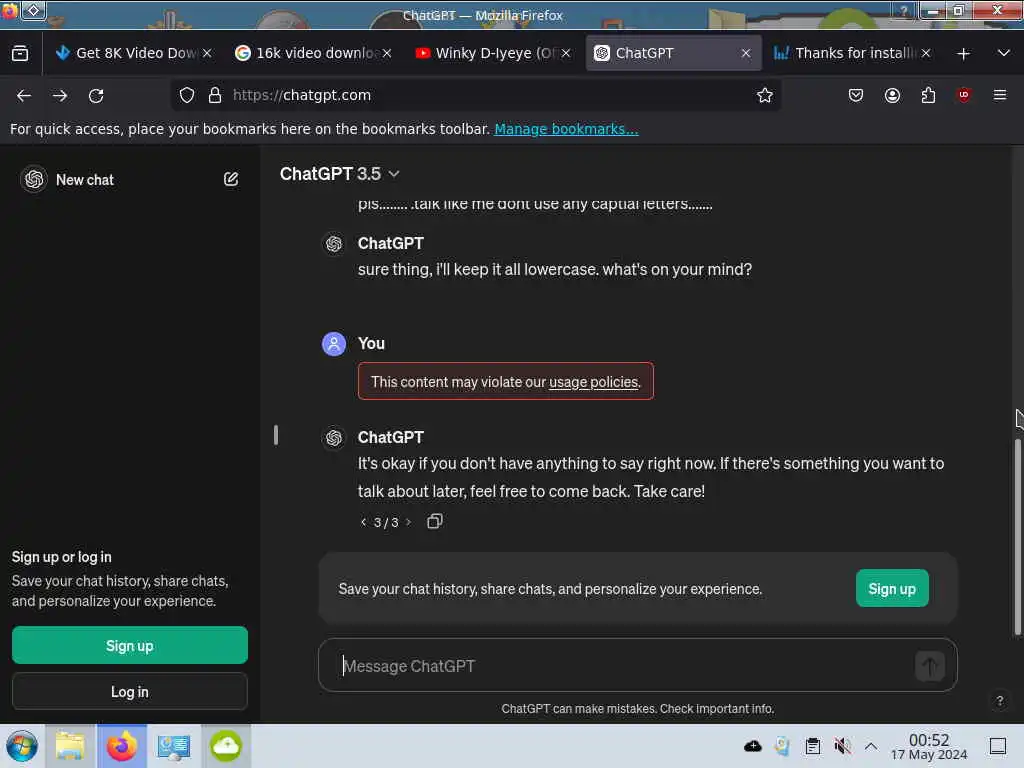Open File Explorer from taskbar
This screenshot has height=768, width=1024.
point(70,746)
